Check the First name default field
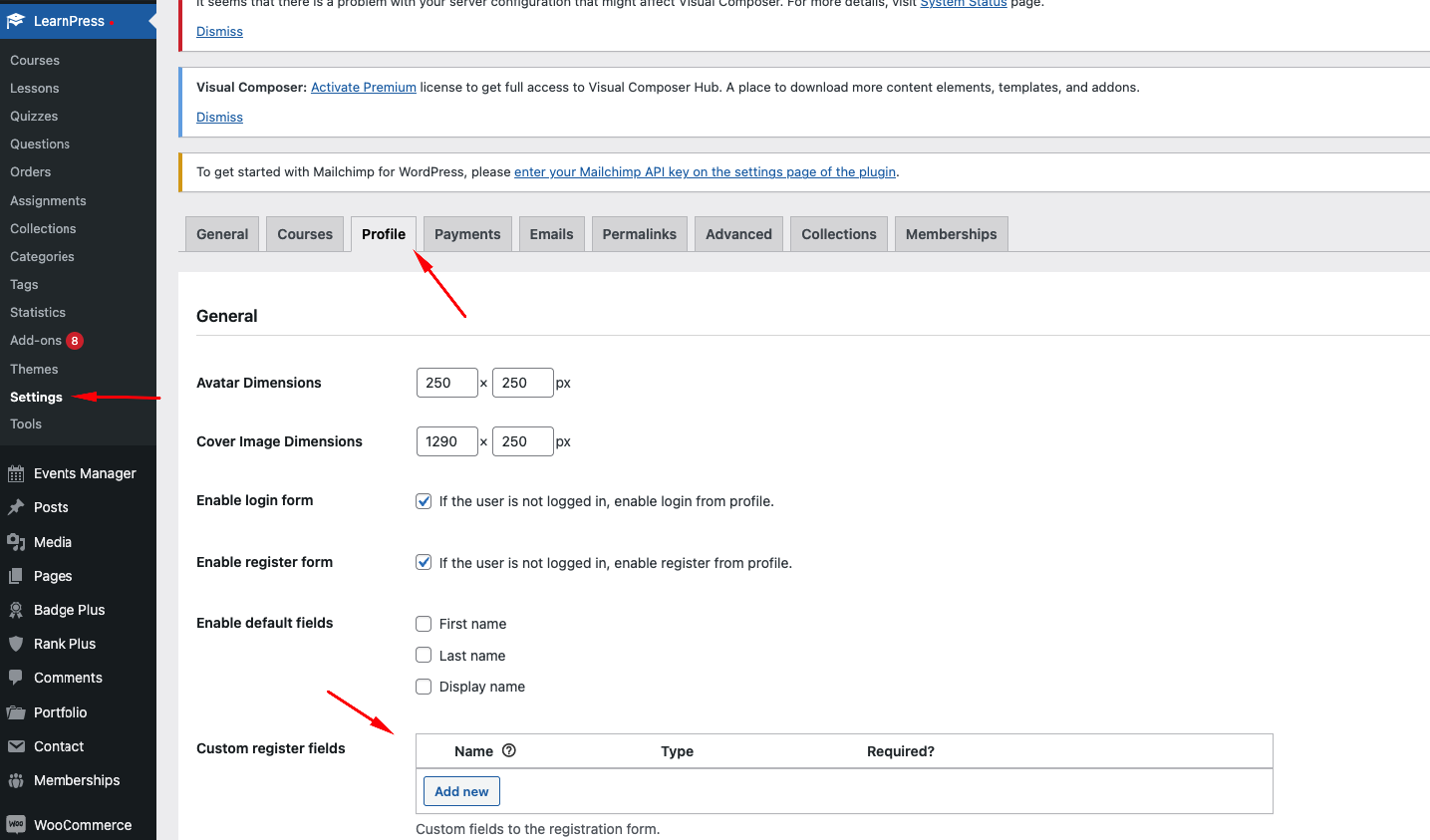The image size is (1430, 840). [x=424, y=624]
